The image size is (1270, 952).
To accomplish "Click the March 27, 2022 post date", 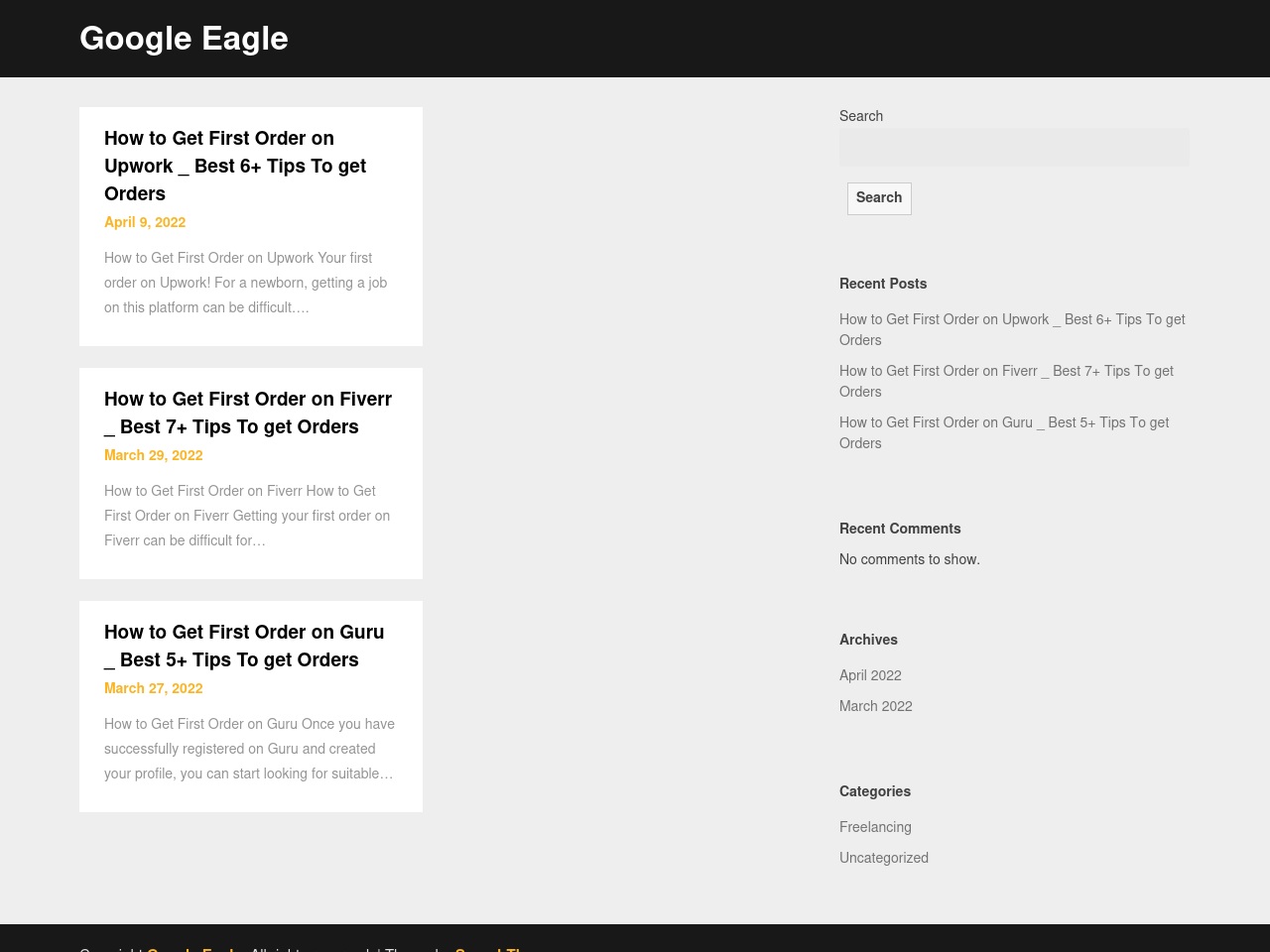I will click(x=154, y=688).
